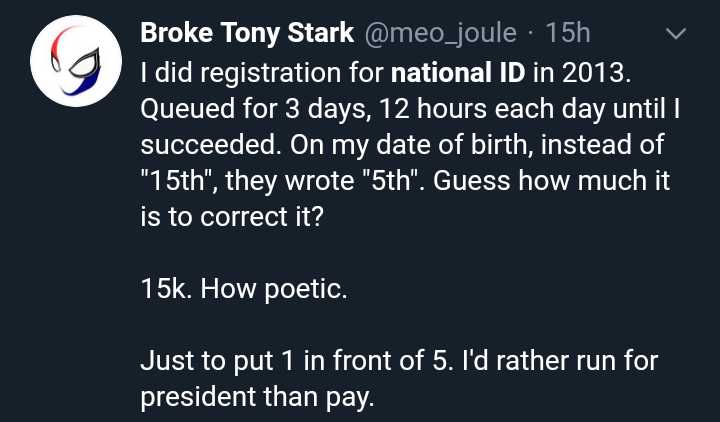720x422 pixels.
Task: Click the dot separator before 15h
Action: point(531,34)
